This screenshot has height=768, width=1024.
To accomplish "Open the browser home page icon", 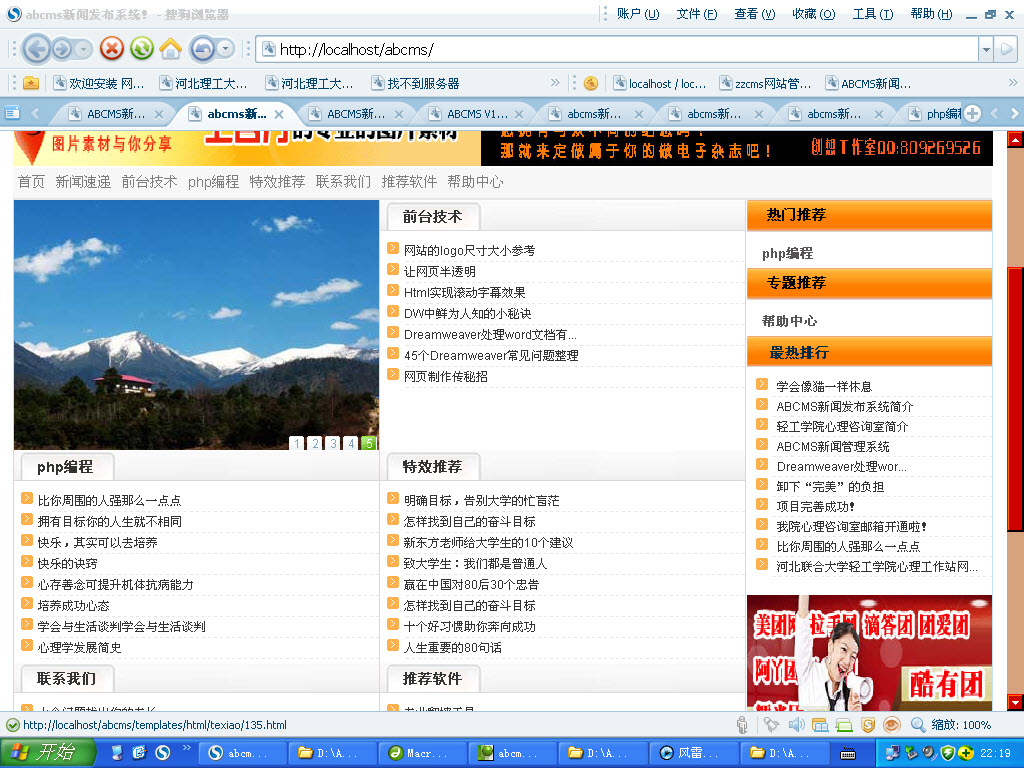I will pyautogui.click(x=168, y=47).
